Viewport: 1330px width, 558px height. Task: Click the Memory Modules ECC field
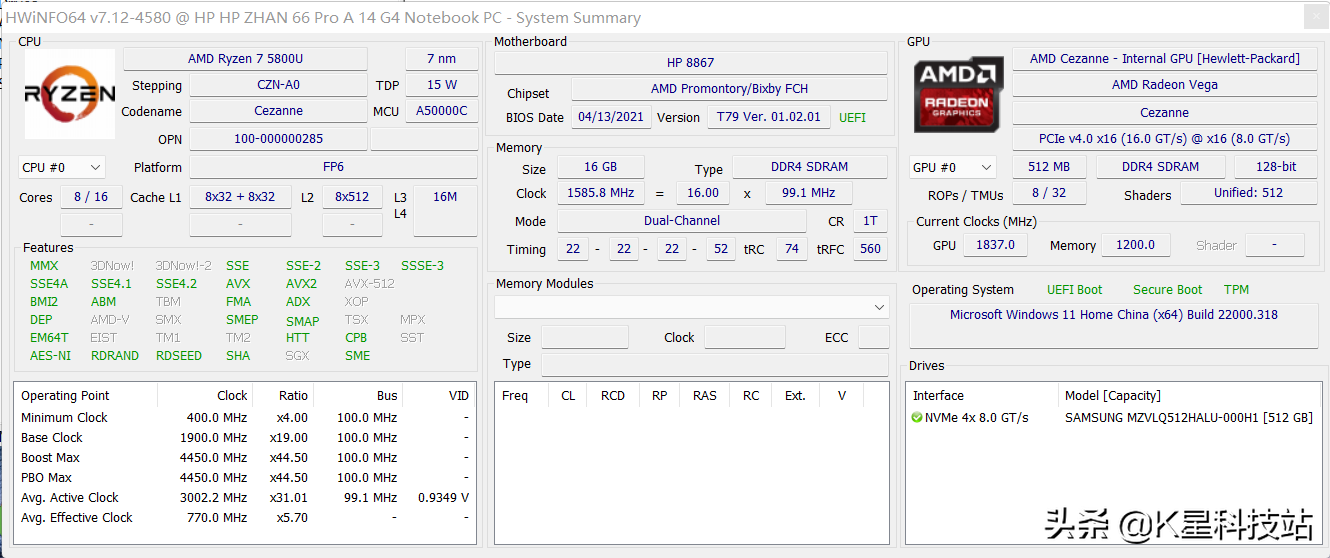(x=874, y=337)
